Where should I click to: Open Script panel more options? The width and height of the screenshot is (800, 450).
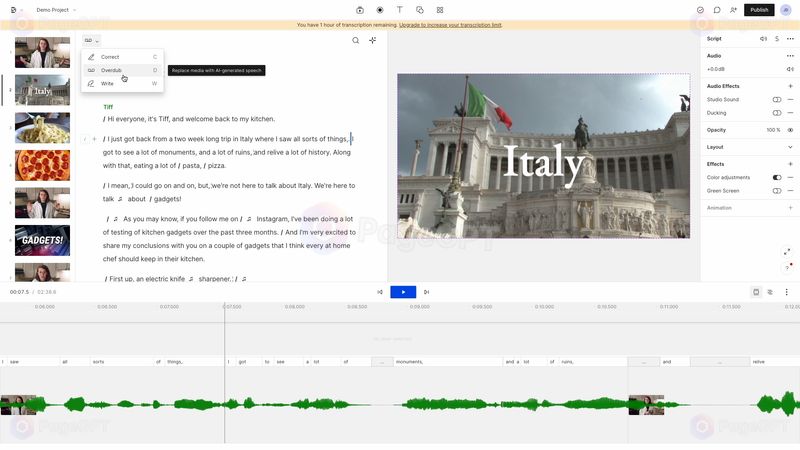pyautogui.click(x=790, y=39)
